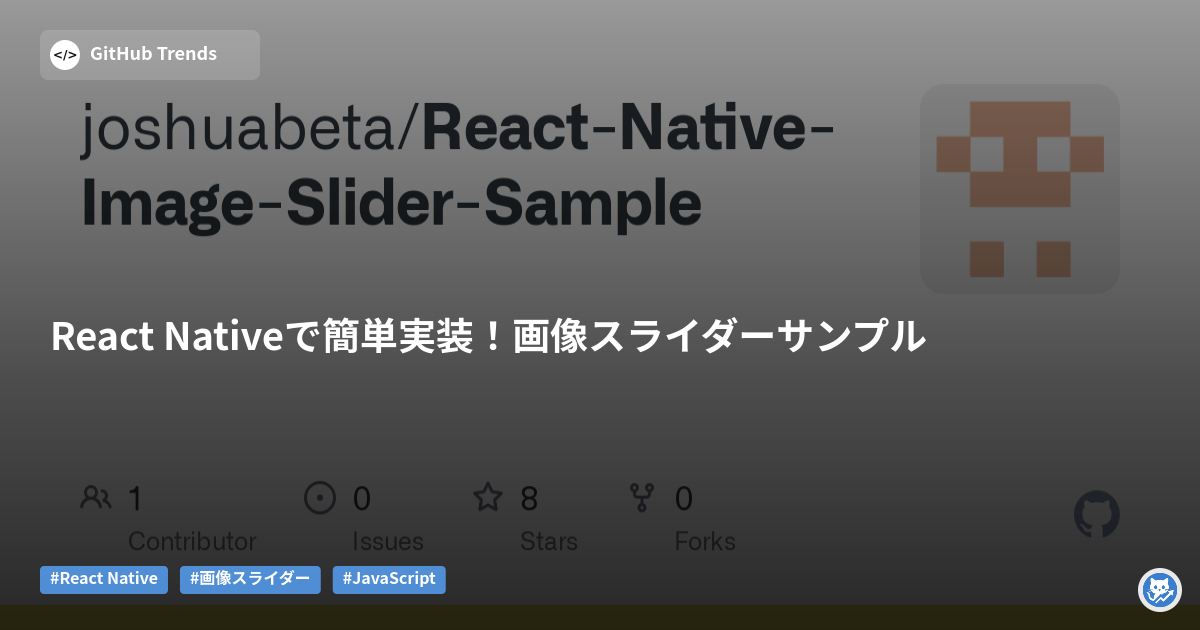This screenshot has width=1200, height=630.
Task: Select the #JavaScript tag
Action: tap(389, 579)
